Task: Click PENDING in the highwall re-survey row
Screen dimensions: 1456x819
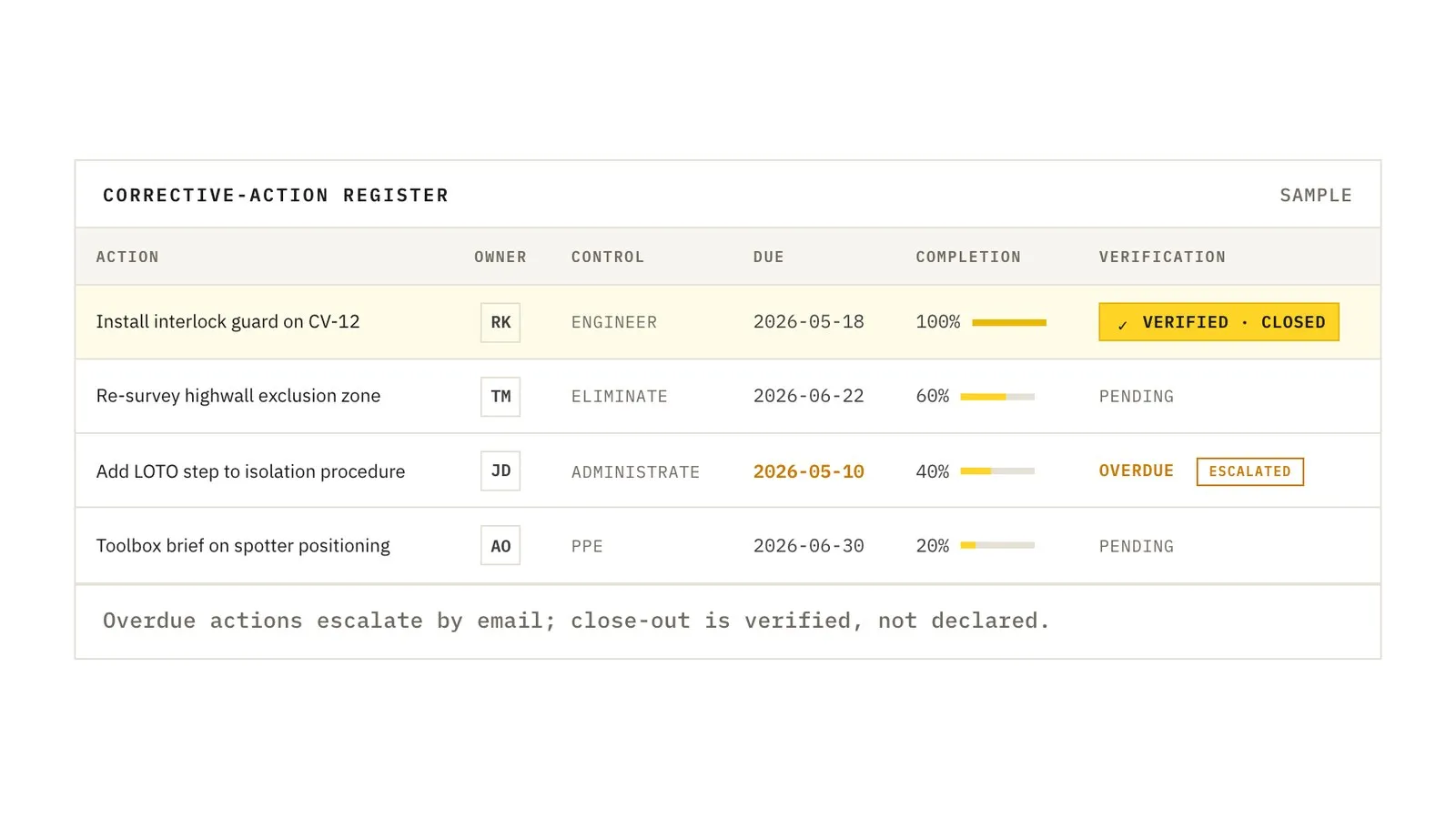Action: 1136,397
